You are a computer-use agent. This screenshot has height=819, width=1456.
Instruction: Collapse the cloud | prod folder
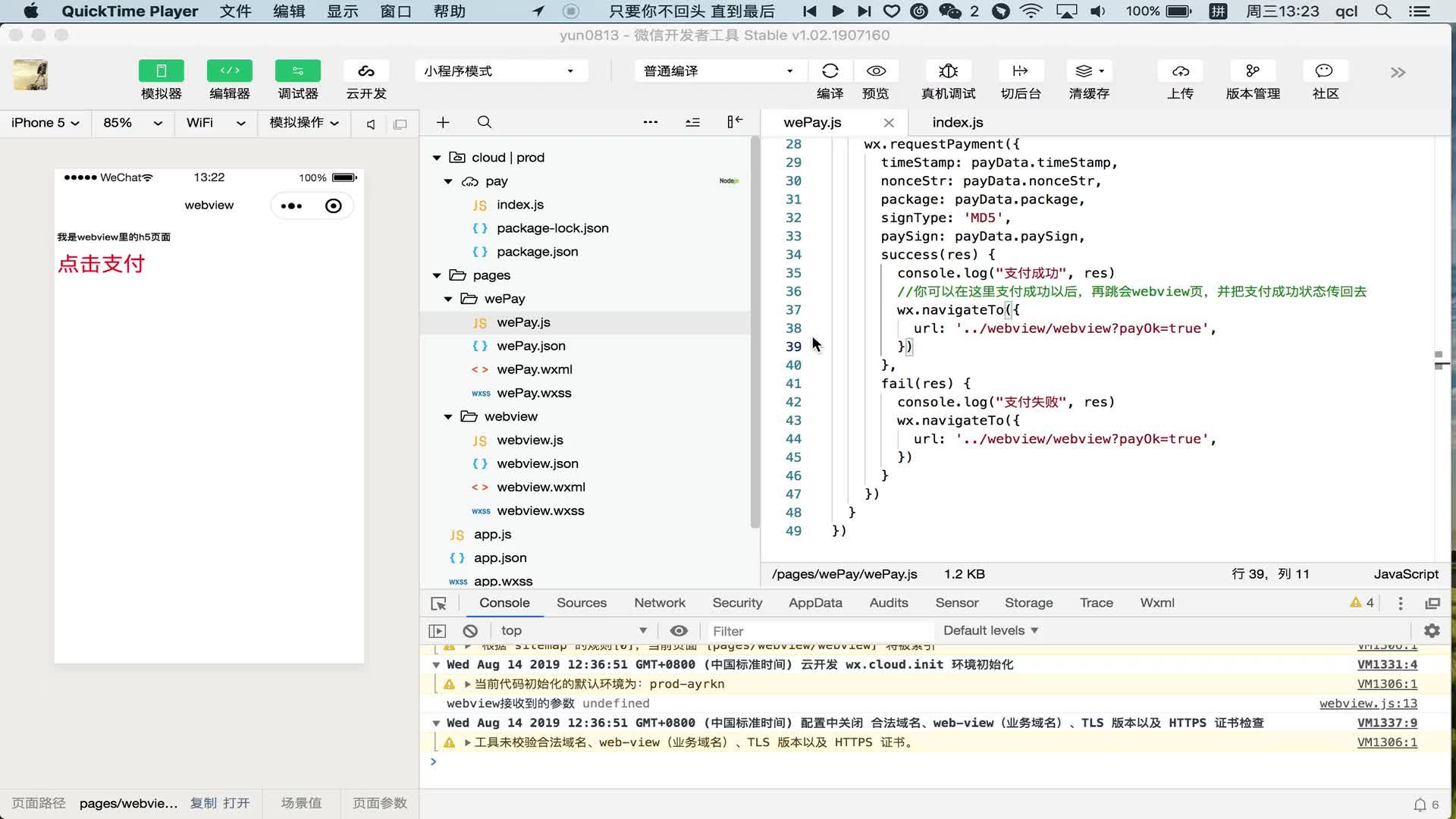click(x=437, y=158)
